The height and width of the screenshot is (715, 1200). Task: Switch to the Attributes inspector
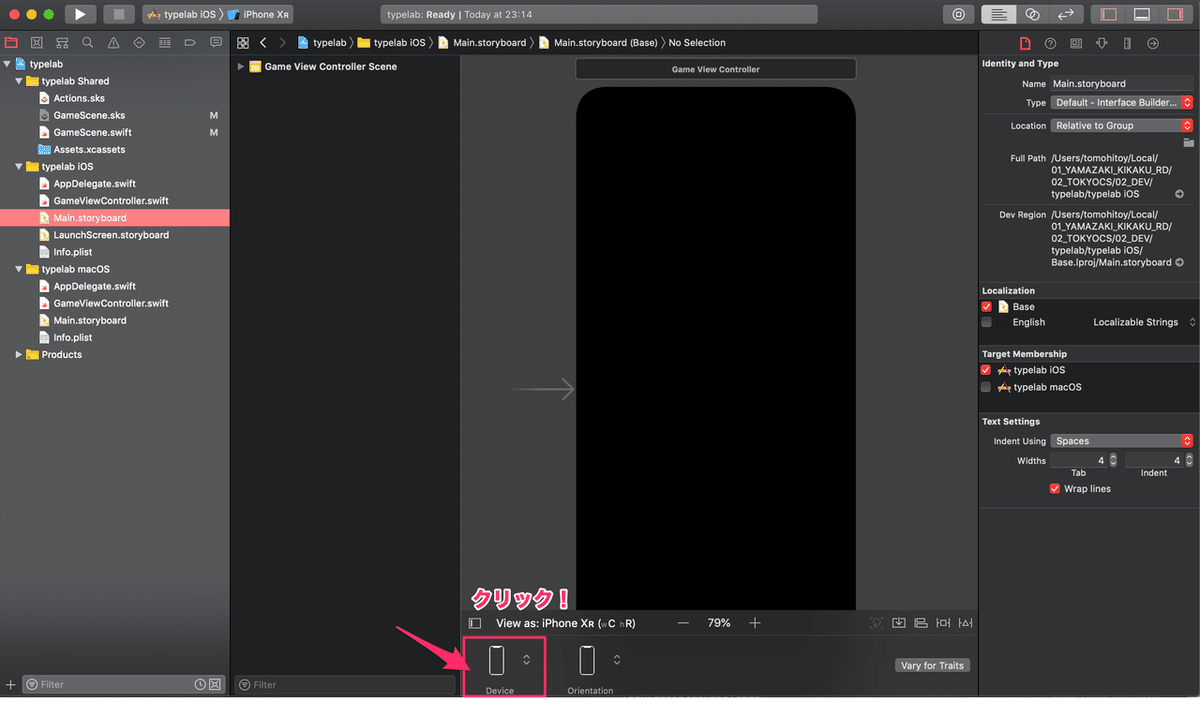1102,43
